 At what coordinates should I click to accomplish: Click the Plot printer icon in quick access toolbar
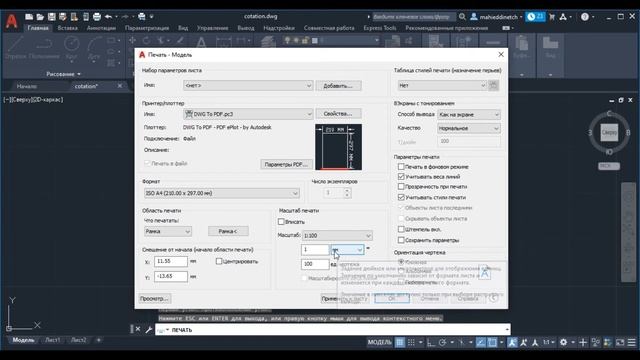click(x=97, y=17)
